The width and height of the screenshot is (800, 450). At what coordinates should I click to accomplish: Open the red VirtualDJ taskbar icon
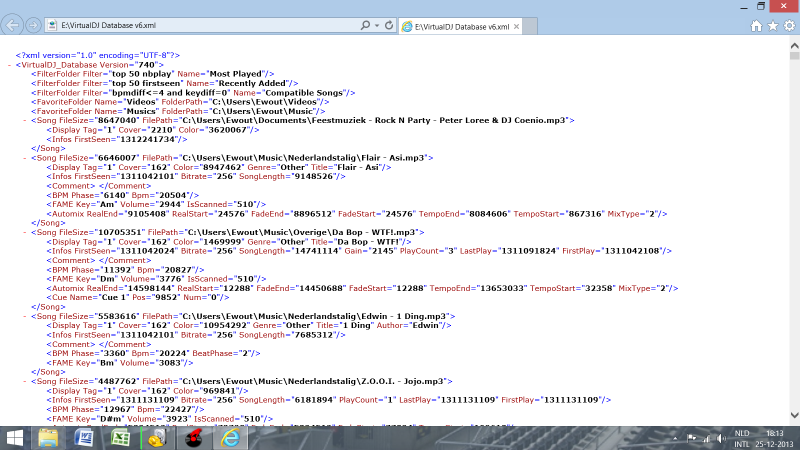tap(194, 438)
